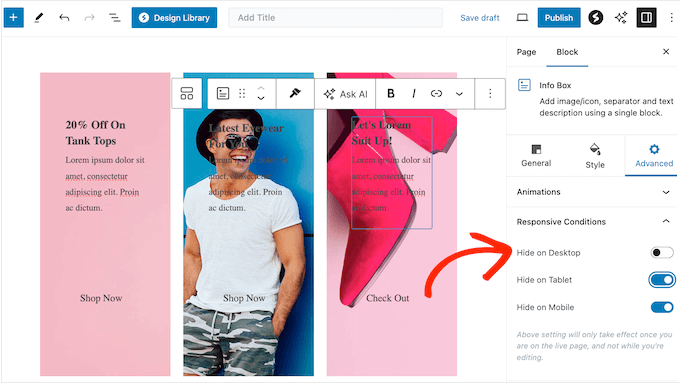Click the 'Hide on Desktop' label
This screenshot has width=680, height=384.
click(548, 253)
